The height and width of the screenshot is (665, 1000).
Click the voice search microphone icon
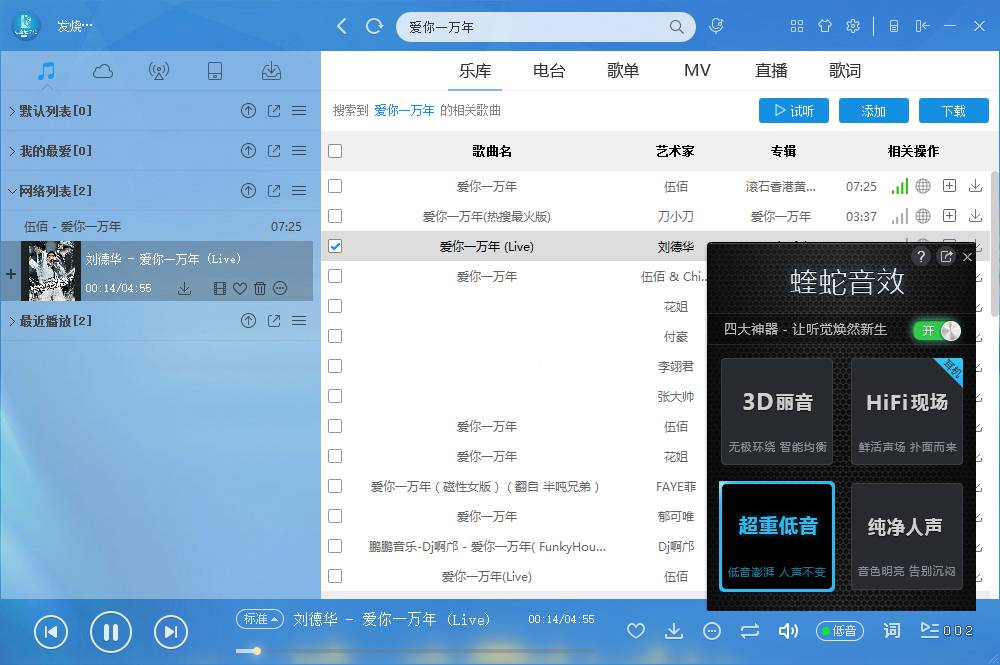[x=716, y=27]
